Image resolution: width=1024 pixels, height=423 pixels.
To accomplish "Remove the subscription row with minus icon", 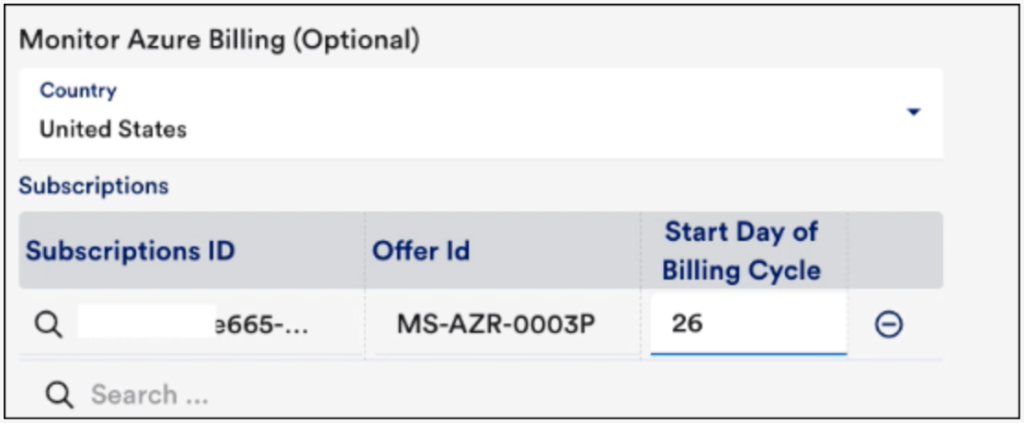I will [x=889, y=324].
